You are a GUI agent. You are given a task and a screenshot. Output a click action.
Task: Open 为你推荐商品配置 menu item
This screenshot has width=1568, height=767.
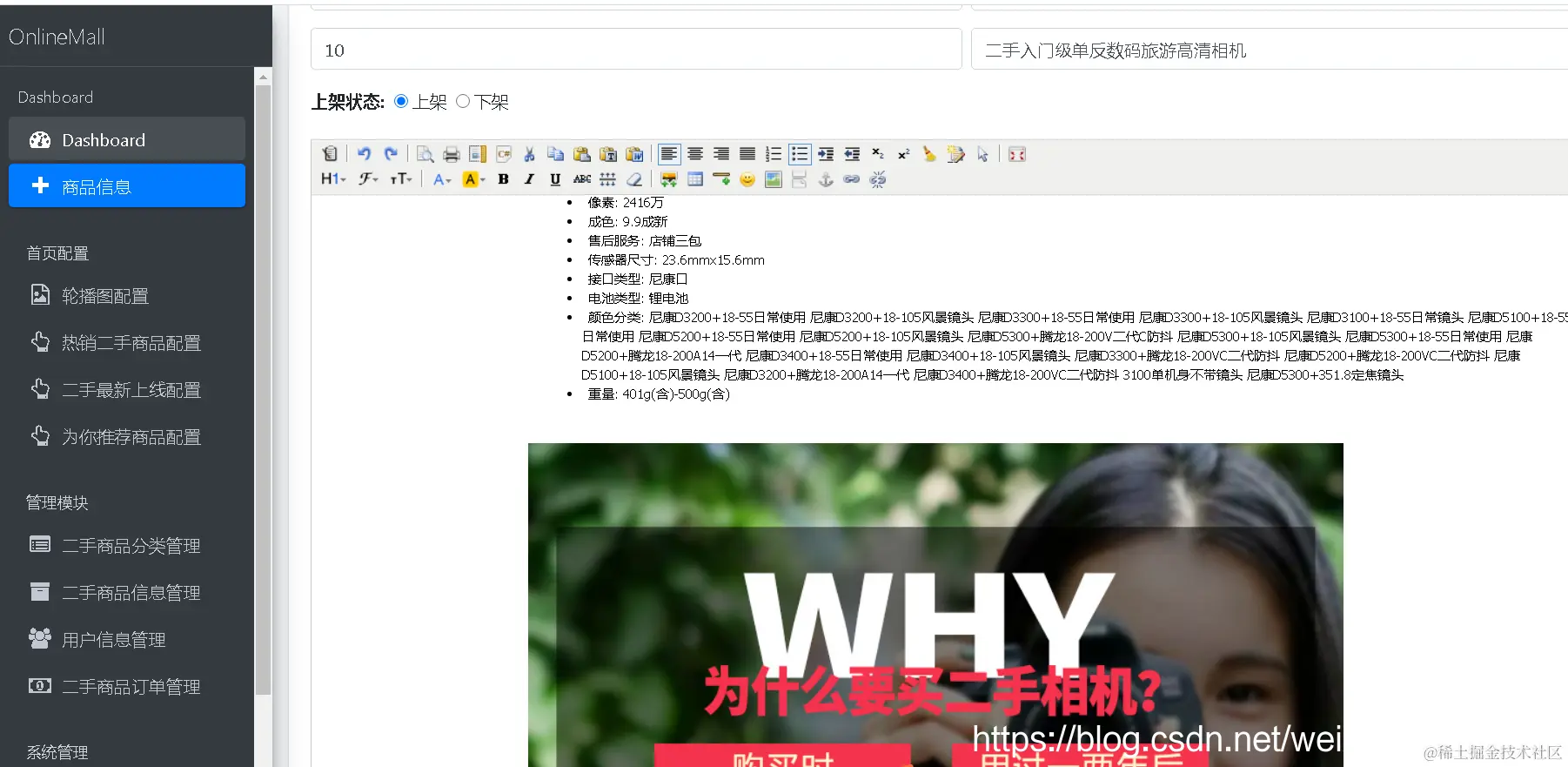(127, 437)
